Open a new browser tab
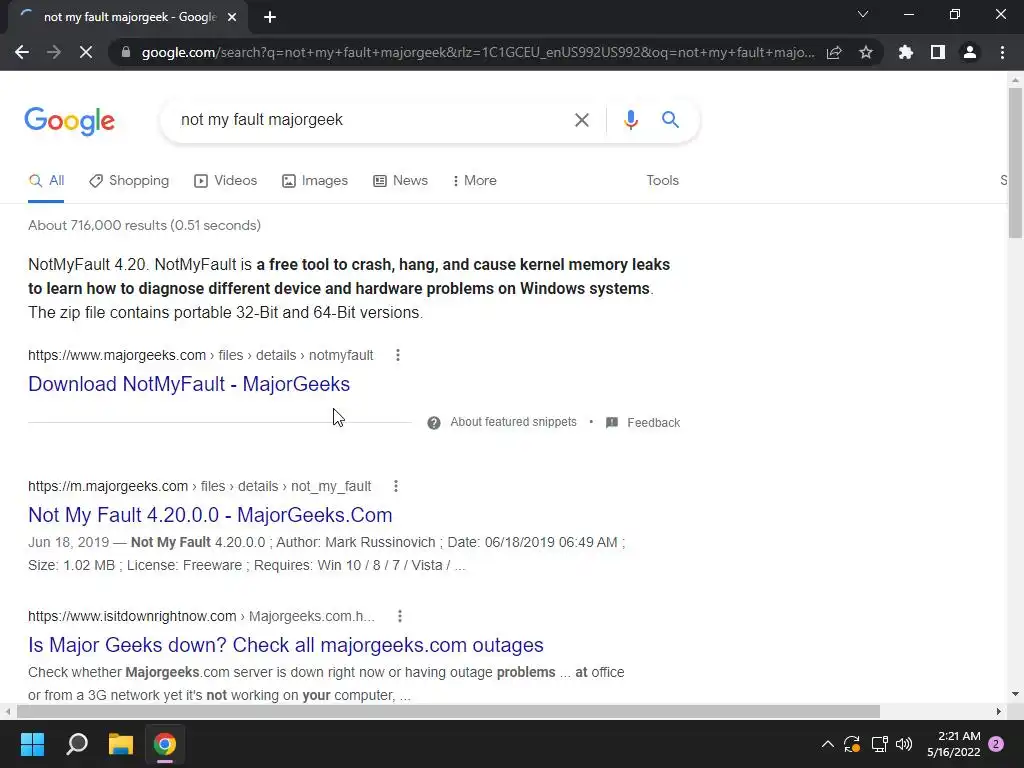This screenshot has height=768, width=1024. (270, 17)
